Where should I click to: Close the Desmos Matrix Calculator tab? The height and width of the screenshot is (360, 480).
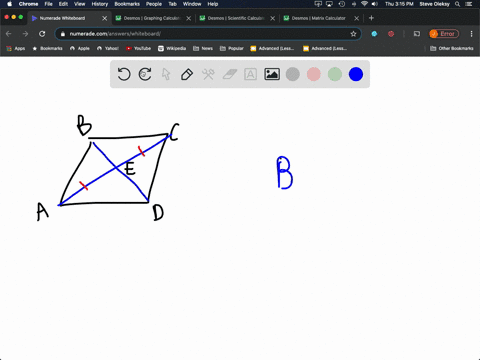[x=356, y=18]
